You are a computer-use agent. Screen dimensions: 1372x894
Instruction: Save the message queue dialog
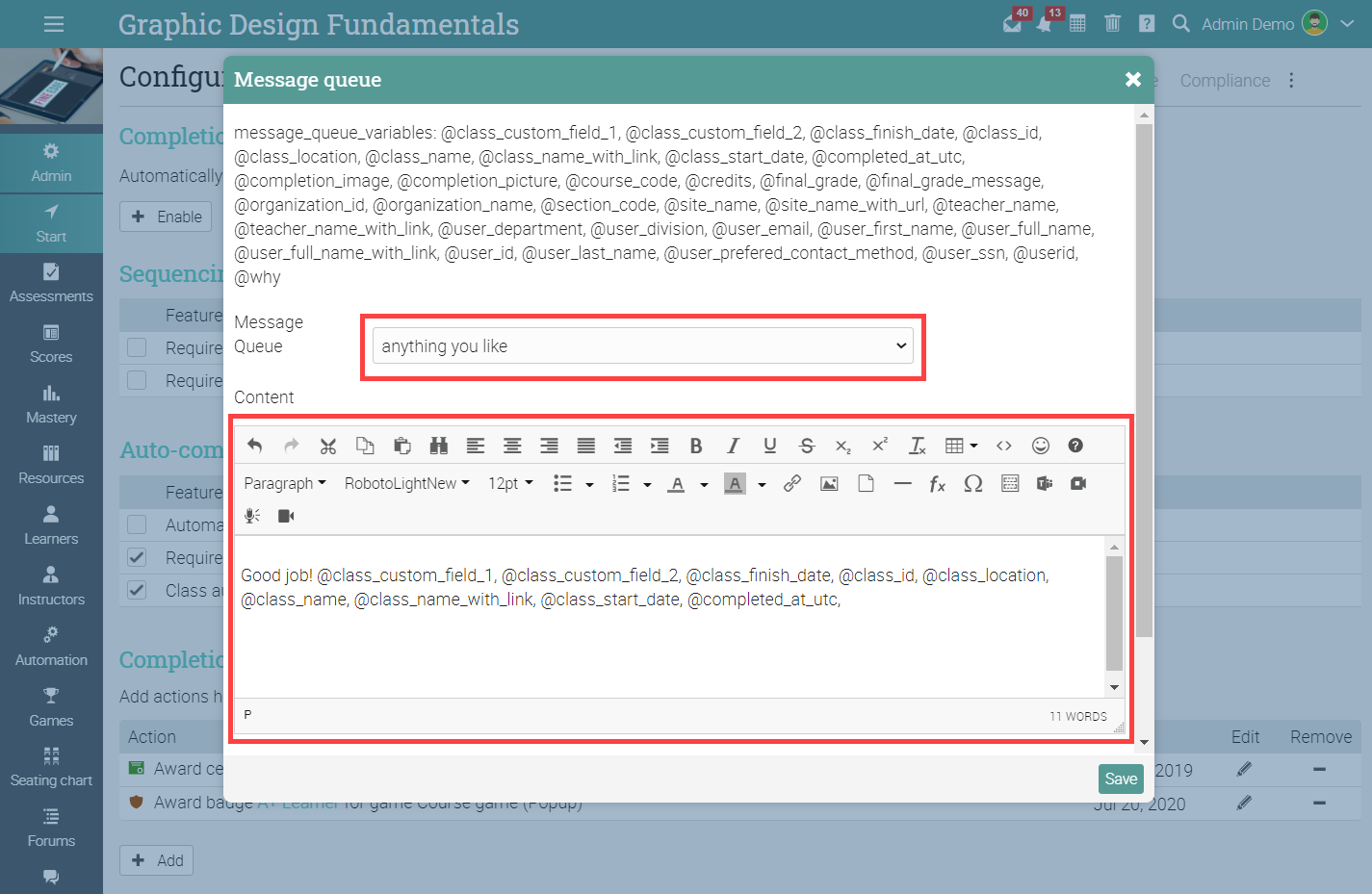click(x=1121, y=779)
